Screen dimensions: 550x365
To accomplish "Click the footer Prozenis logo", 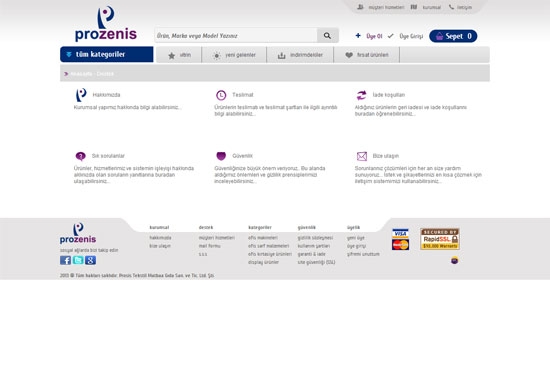I will 78,233.
